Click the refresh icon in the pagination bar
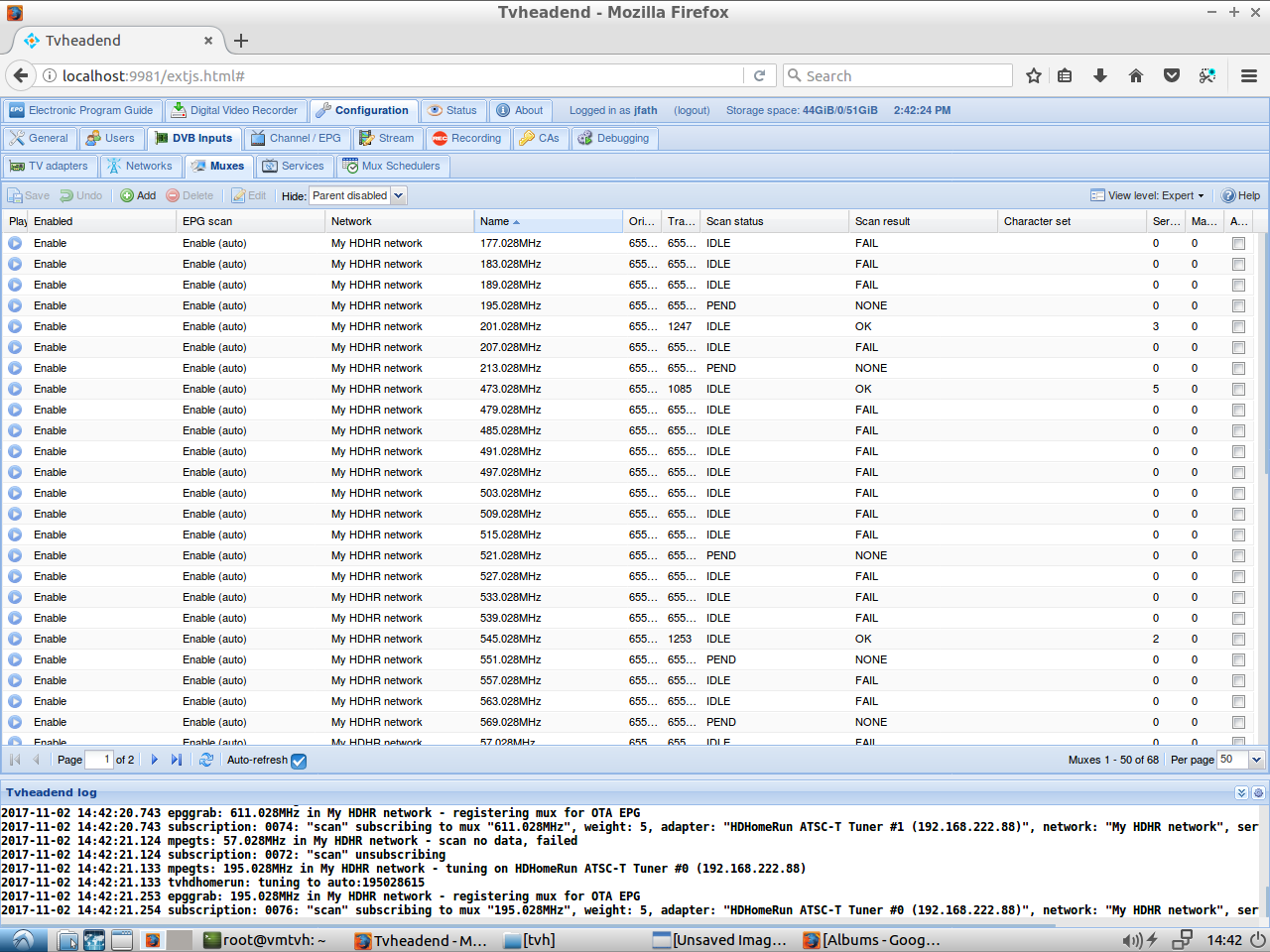This screenshot has width=1270, height=952. pos(206,759)
